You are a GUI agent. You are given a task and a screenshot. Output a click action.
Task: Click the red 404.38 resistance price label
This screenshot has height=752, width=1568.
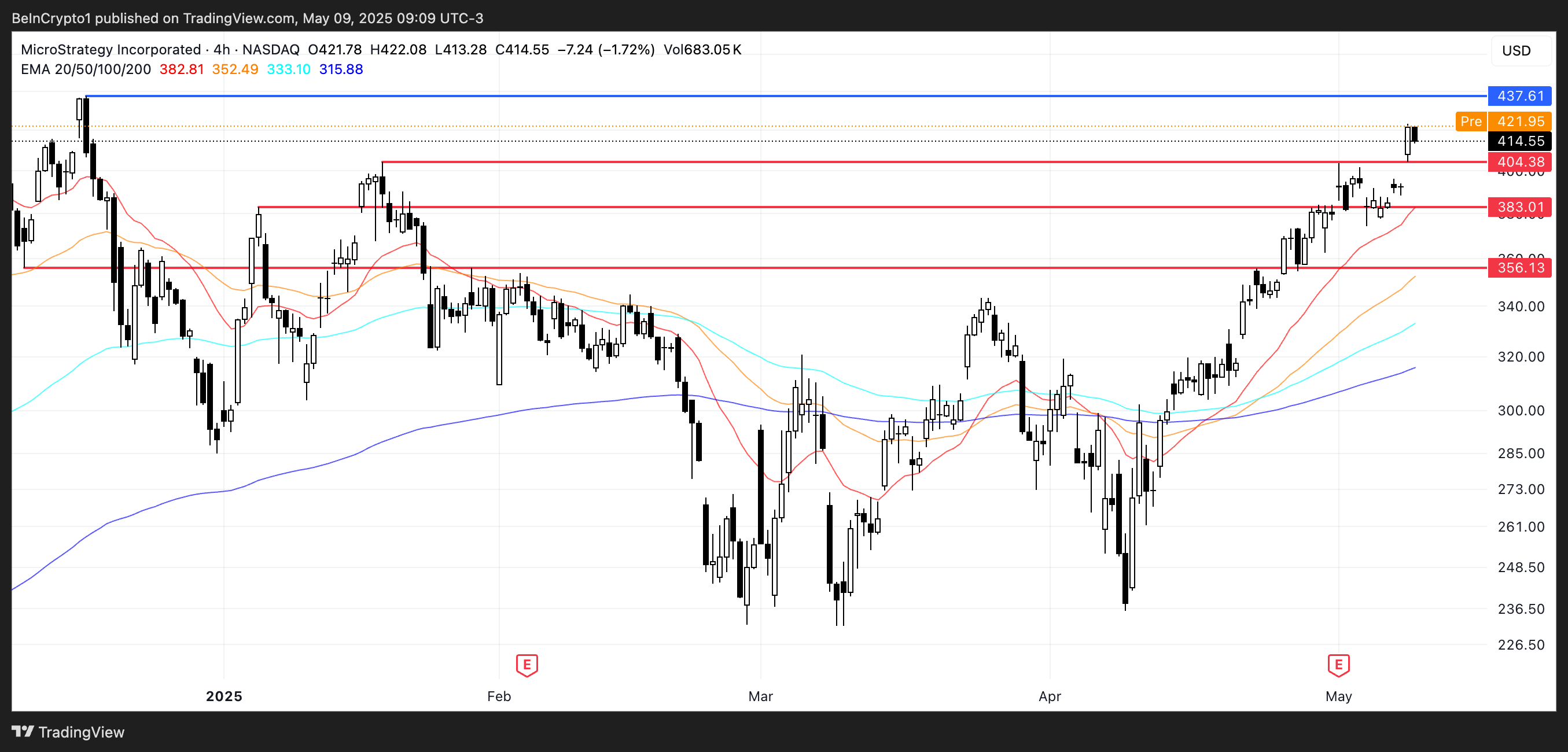tap(1519, 162)
